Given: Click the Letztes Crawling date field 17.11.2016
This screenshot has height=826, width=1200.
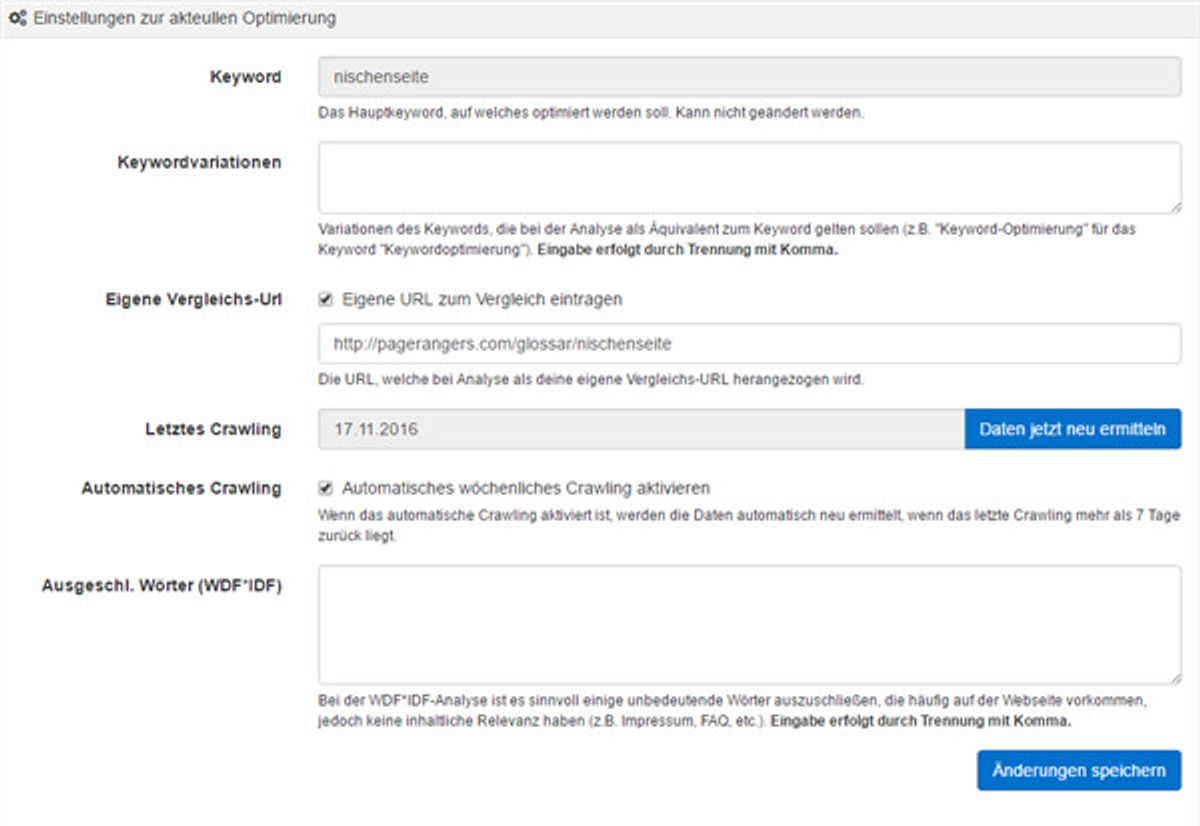Looking at the screenshot, I should point(641,429).
